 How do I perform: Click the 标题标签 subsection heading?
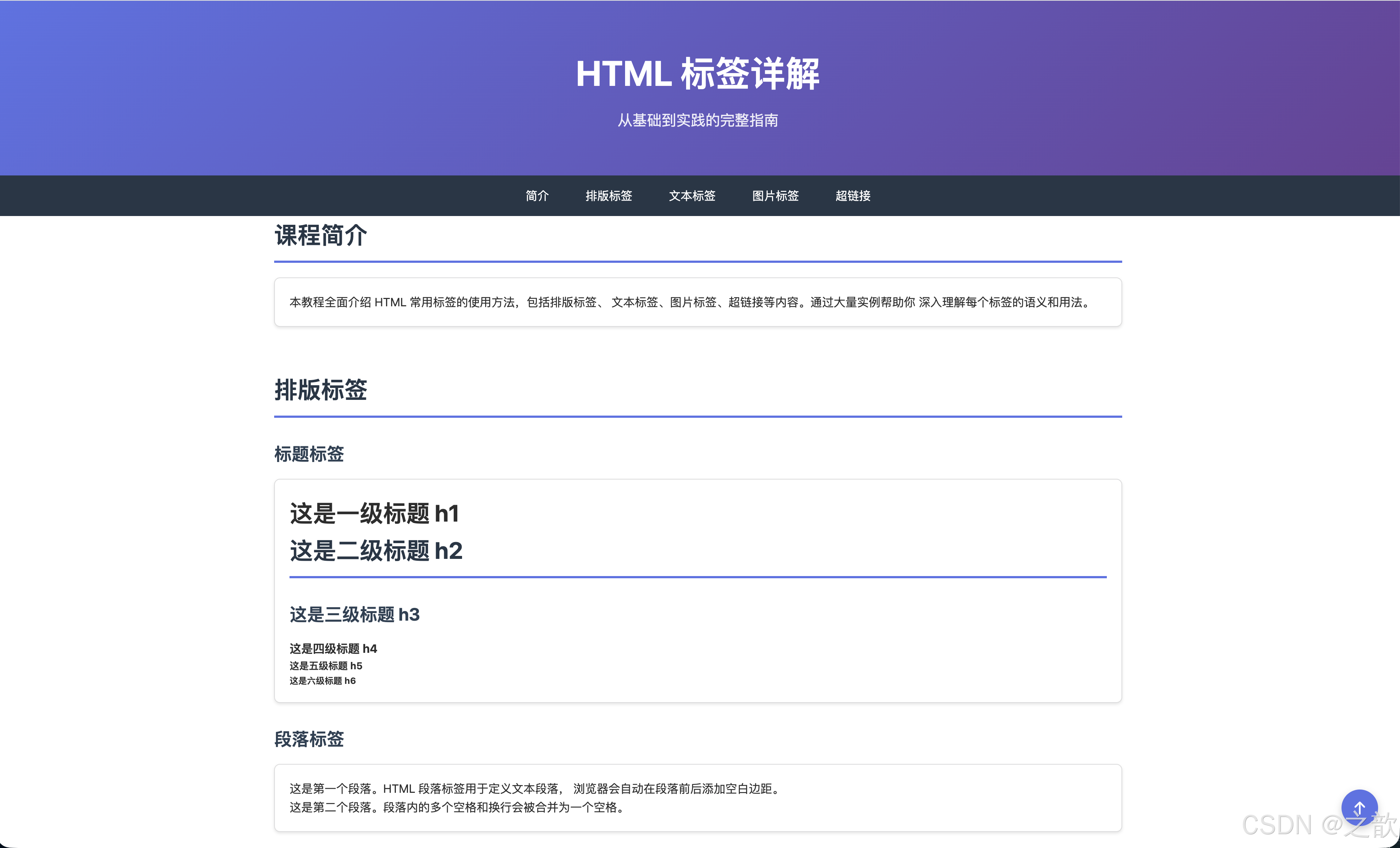coord(309,454)
